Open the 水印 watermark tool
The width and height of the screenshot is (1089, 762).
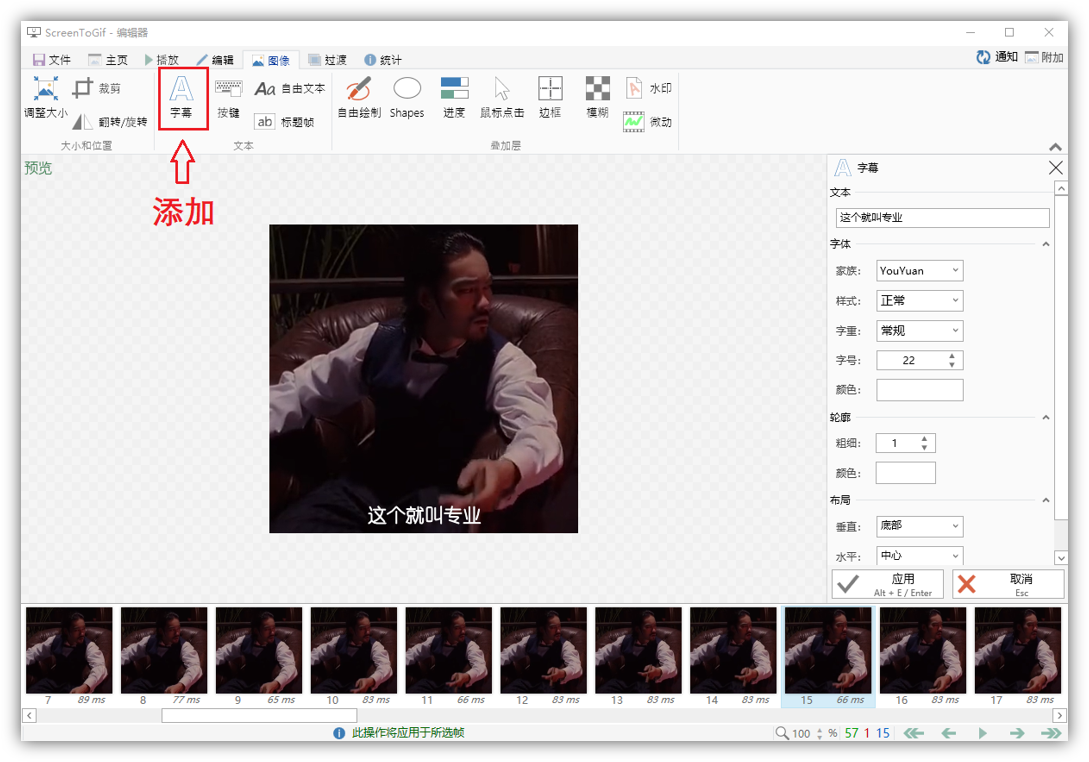tap(648, 88)
